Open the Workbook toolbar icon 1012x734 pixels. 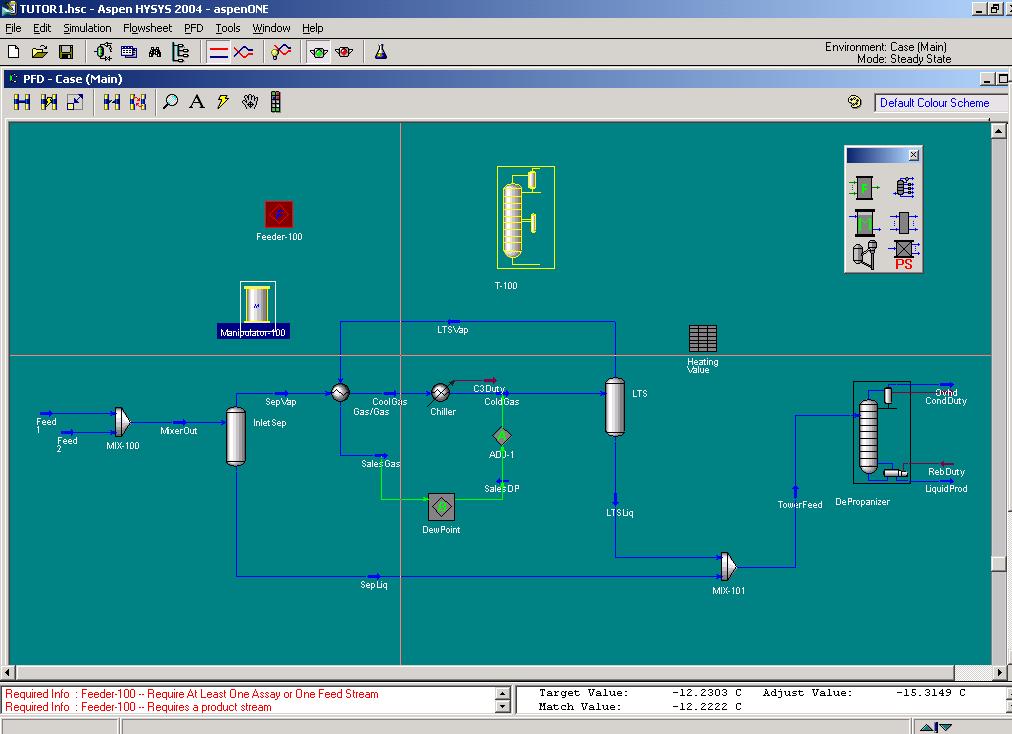coord(129,52)
